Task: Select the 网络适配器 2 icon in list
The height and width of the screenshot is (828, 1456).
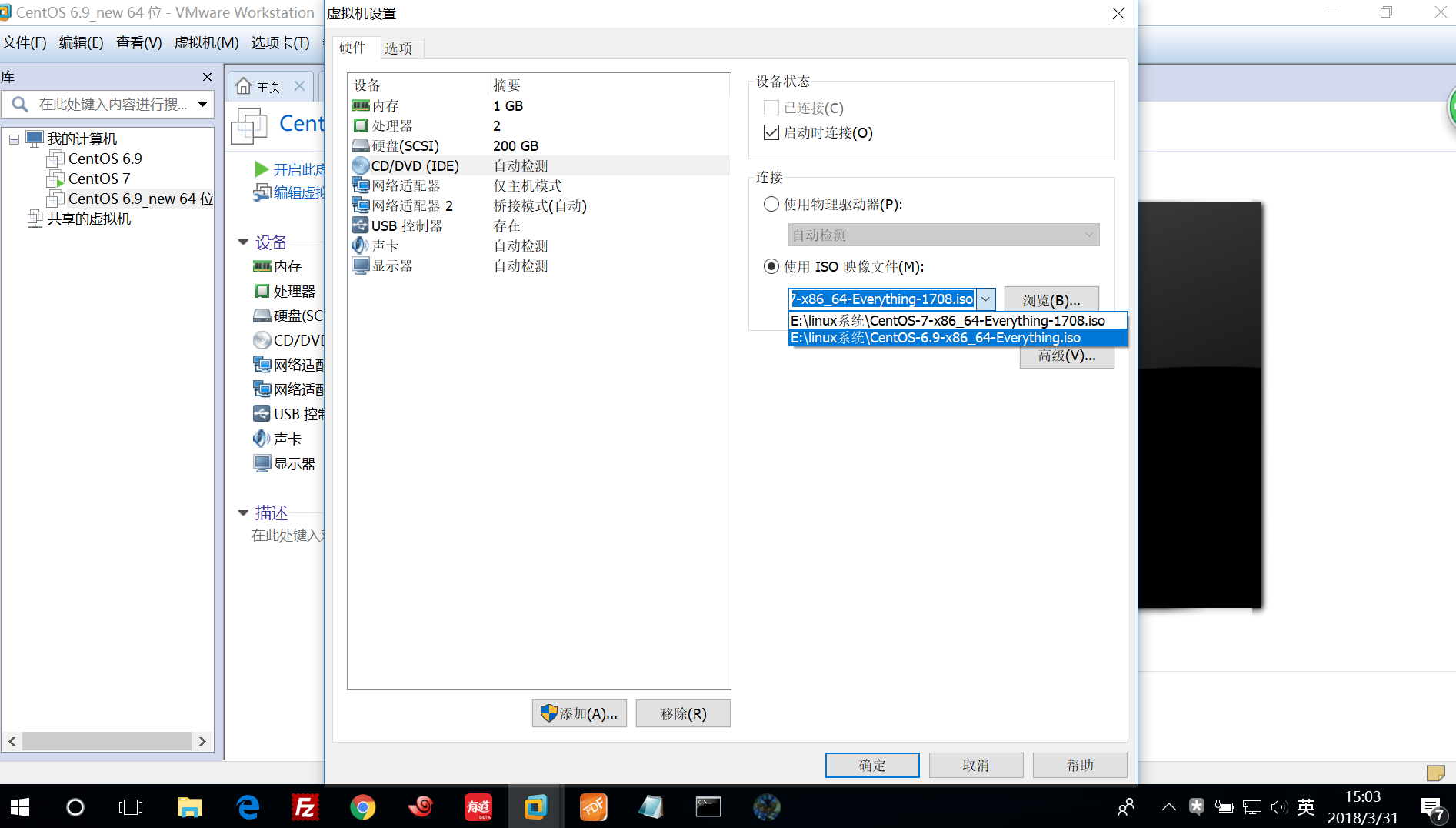Action: [x=361, y=205]
